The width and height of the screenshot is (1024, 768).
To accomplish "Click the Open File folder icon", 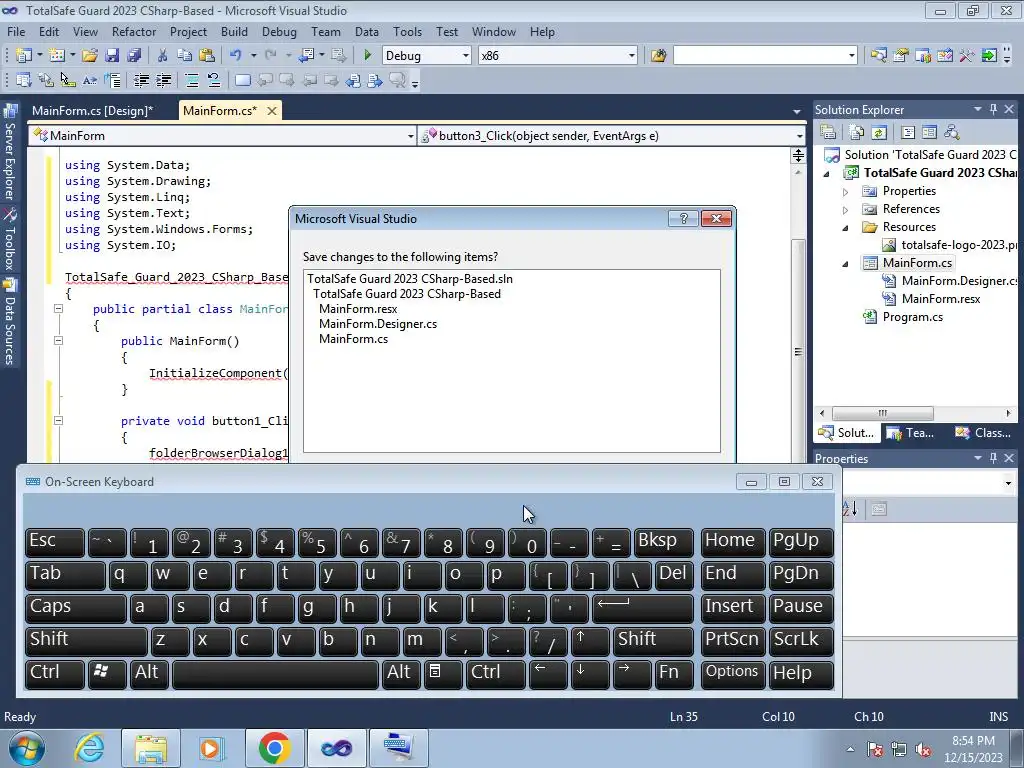I will [90, 56].
